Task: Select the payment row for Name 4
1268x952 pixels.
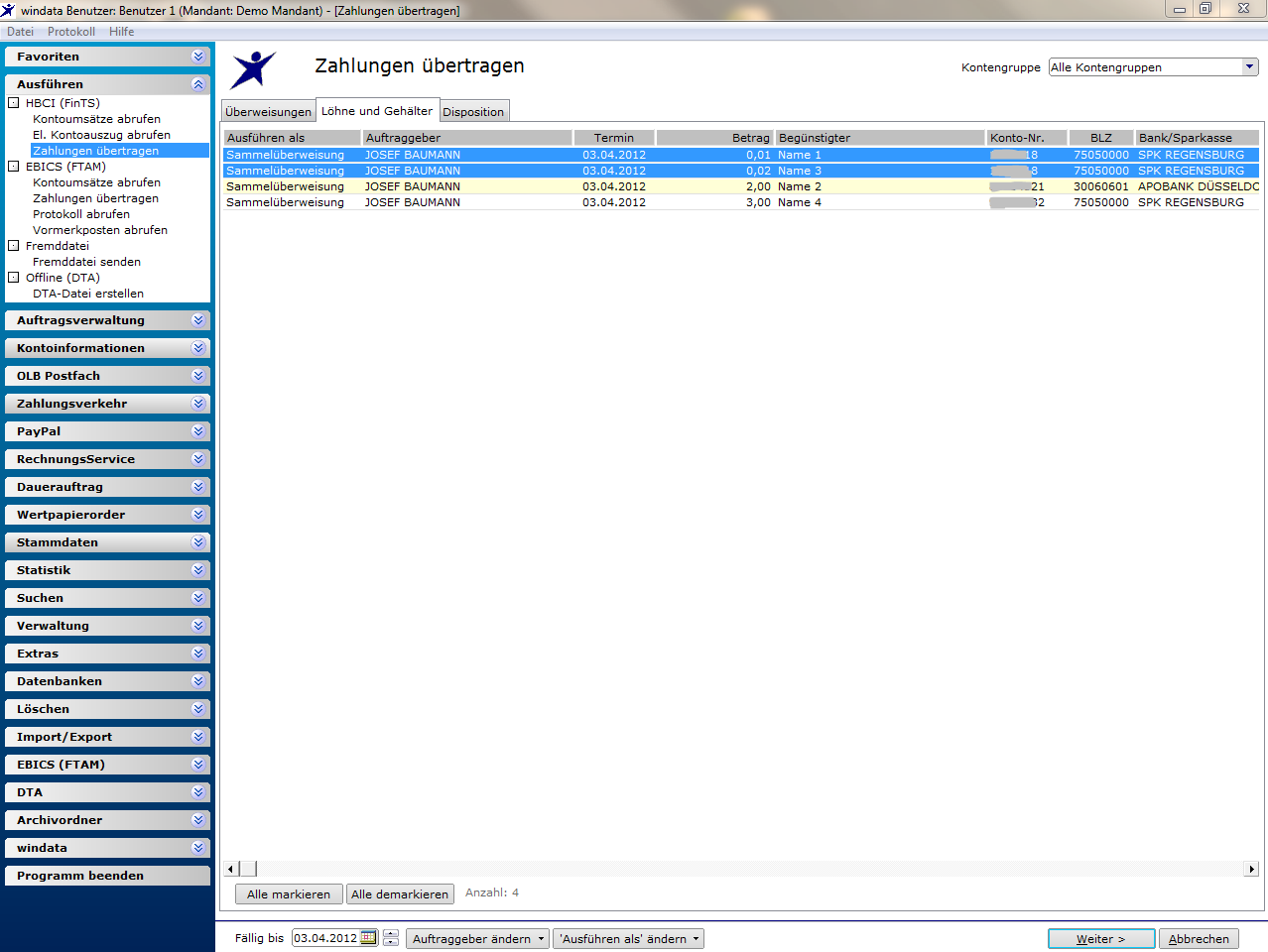Action: [x=742, y=202]
